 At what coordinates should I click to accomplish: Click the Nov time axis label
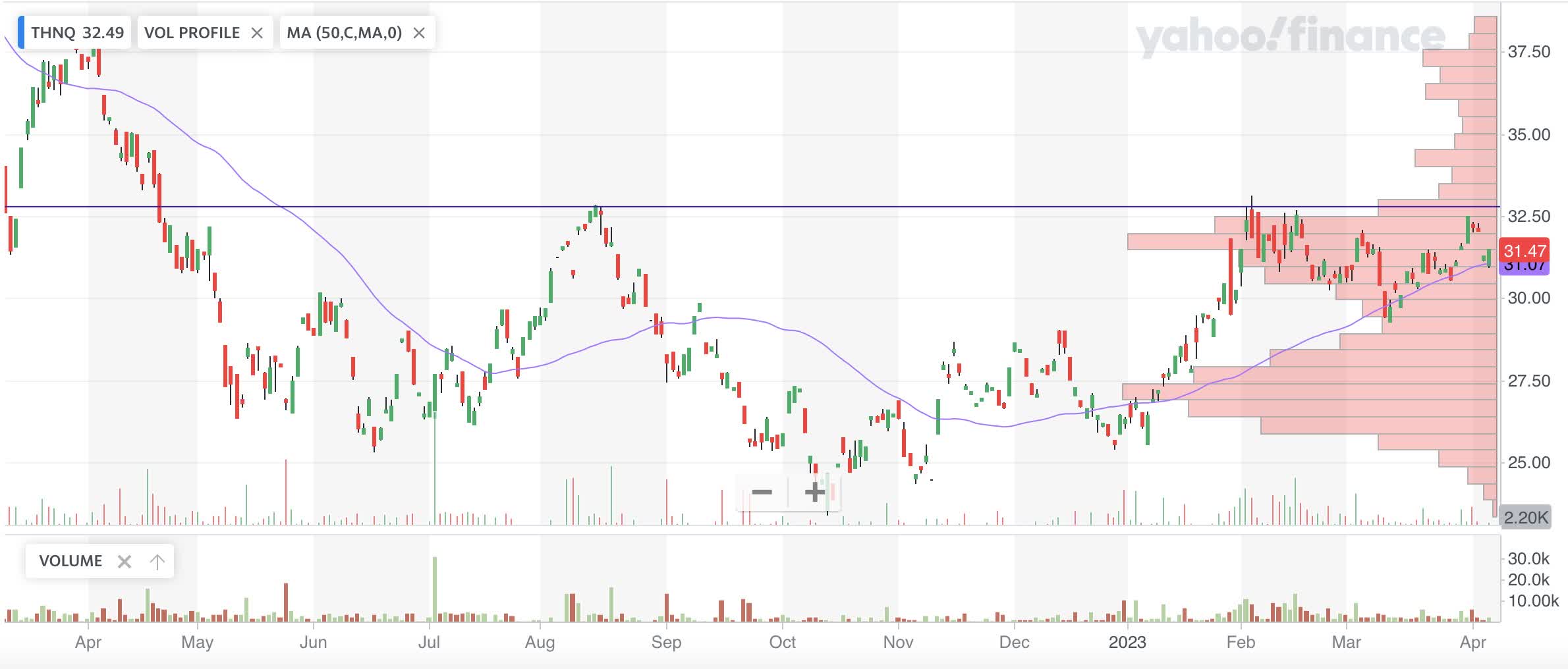(898, 642)
